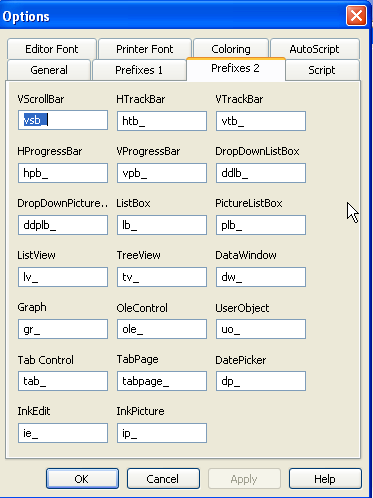Switch to the Editor Font tab
This screenshot has width=373, height=498.
point(52,49)
